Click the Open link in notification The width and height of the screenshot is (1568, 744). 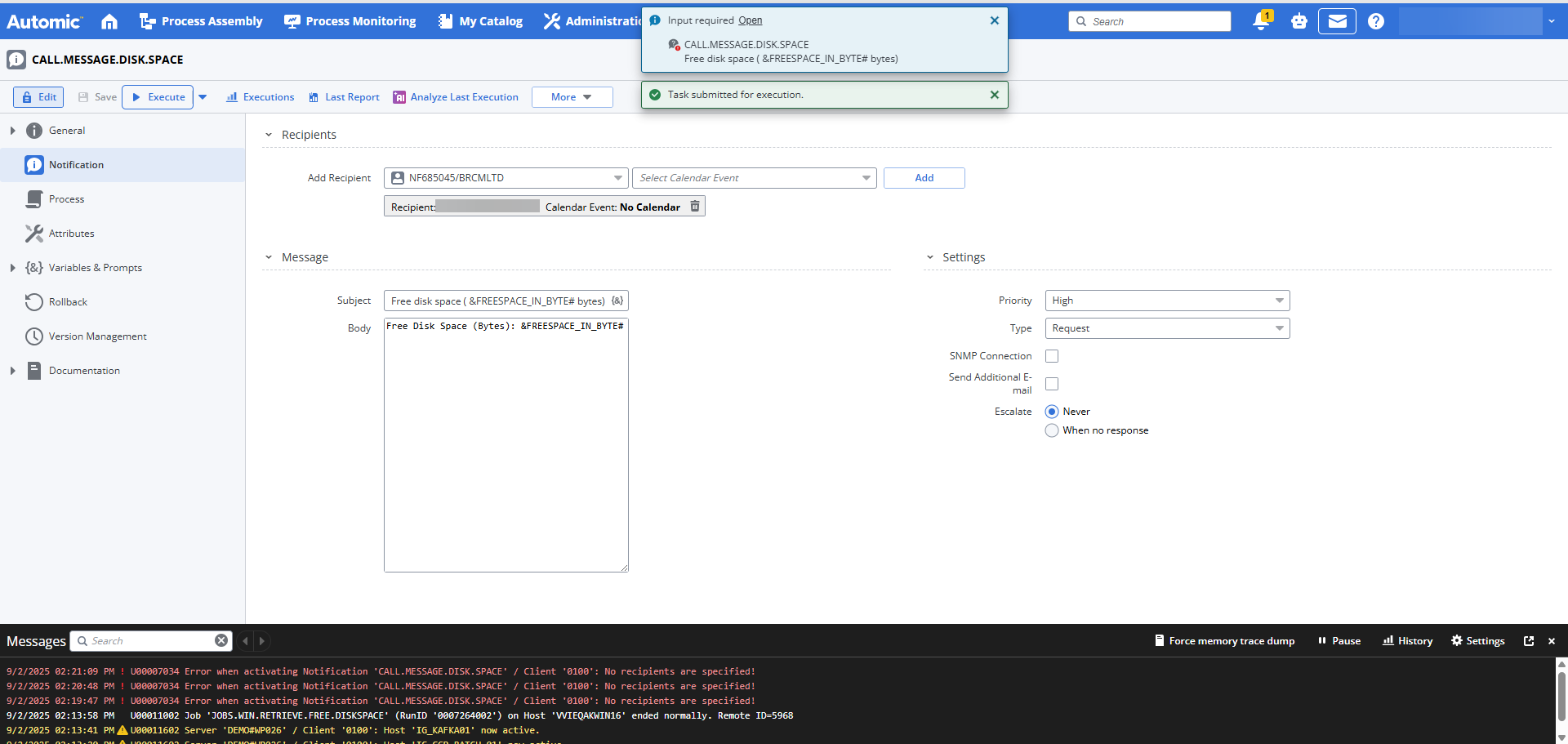(x=750, y=20)
